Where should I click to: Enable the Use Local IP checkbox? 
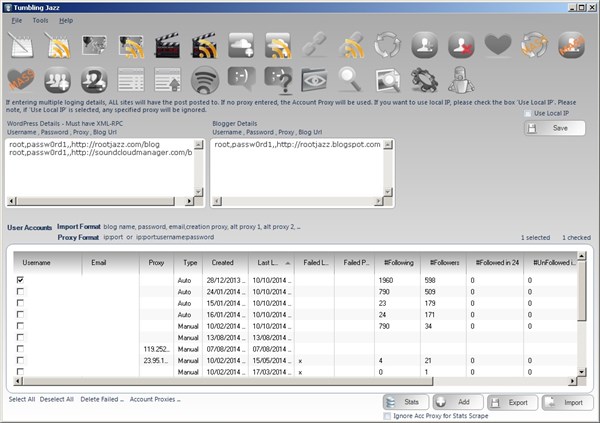528,113
